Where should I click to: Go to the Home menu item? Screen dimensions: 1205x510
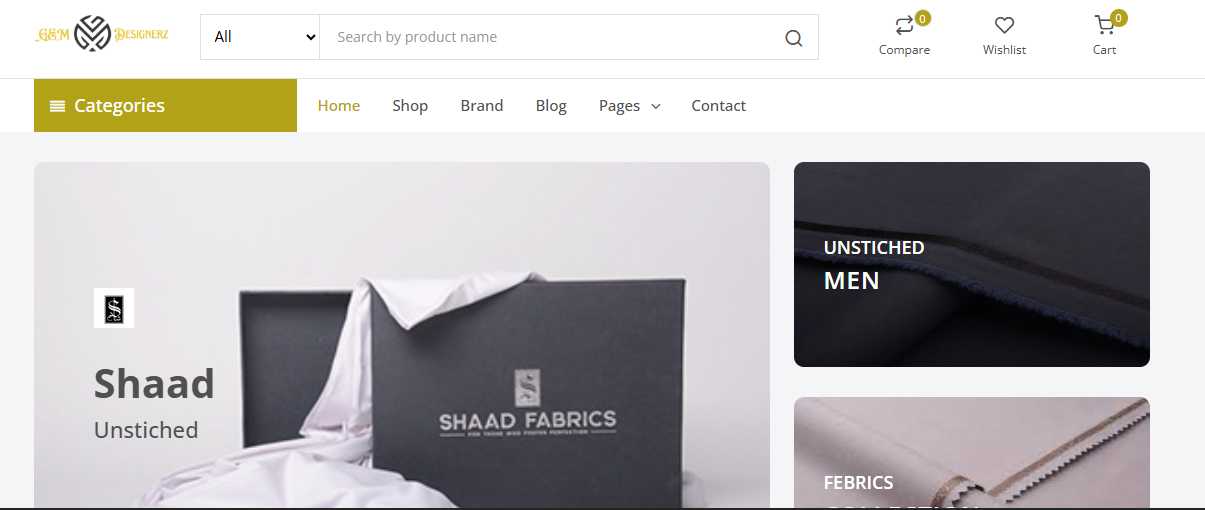coord(339,105)
